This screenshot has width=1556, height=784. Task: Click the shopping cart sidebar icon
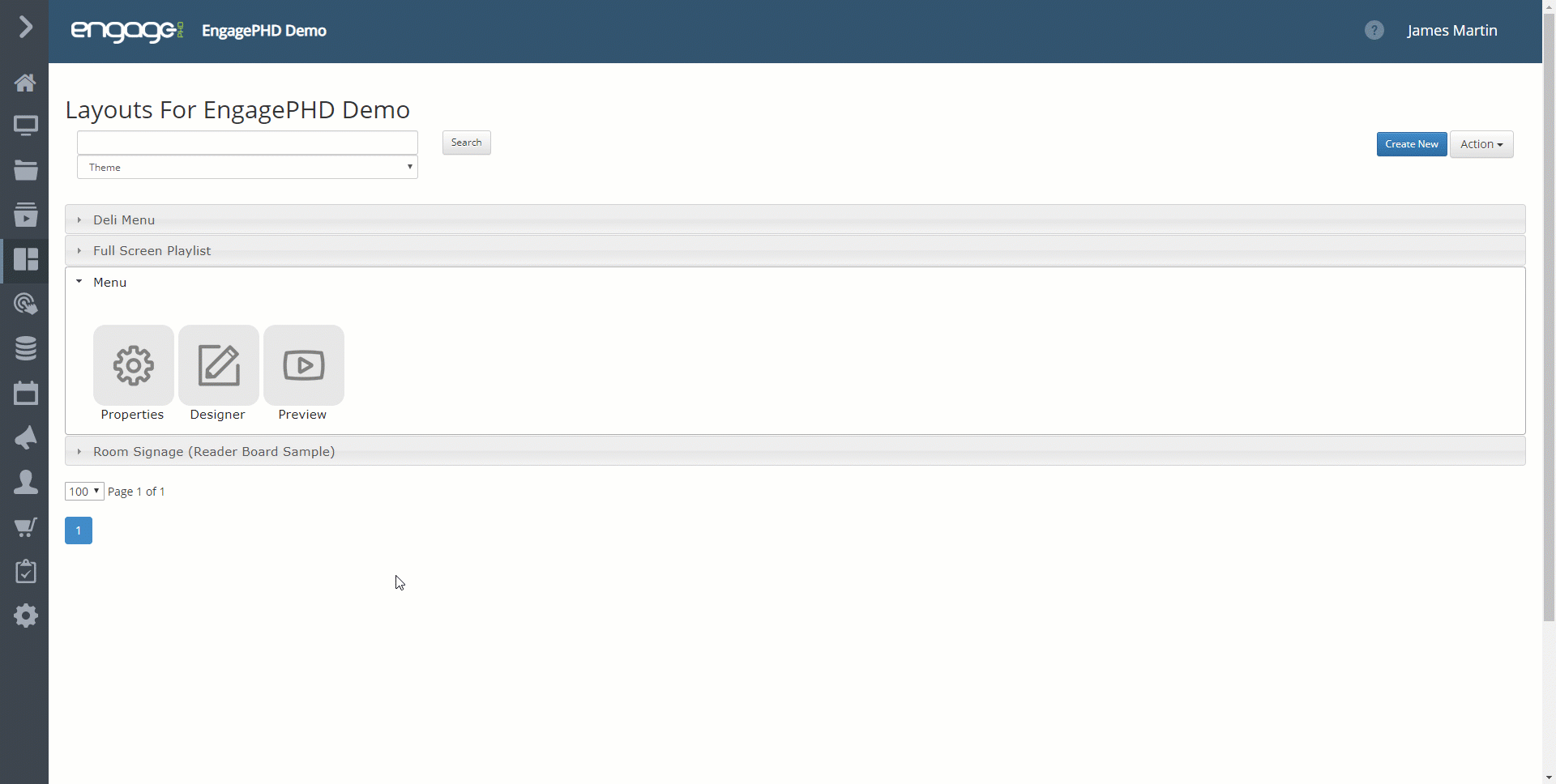coord(25,527)
